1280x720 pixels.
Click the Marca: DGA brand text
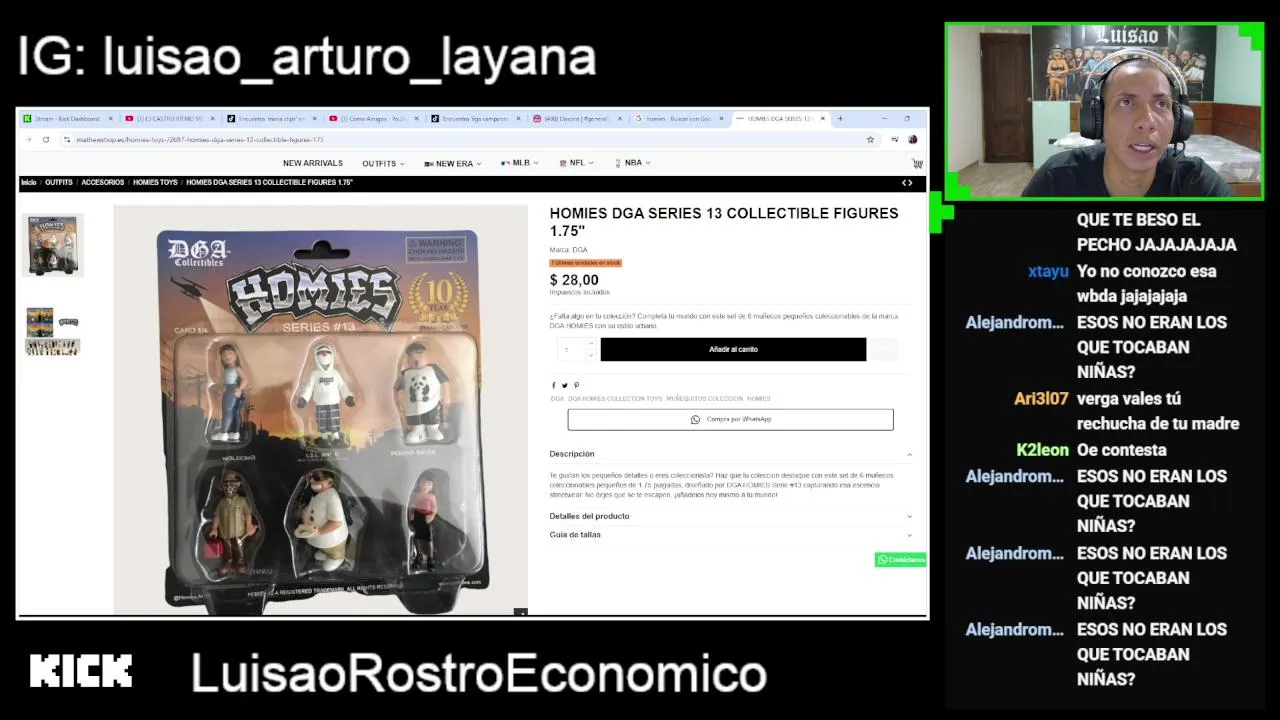point(568,249)
